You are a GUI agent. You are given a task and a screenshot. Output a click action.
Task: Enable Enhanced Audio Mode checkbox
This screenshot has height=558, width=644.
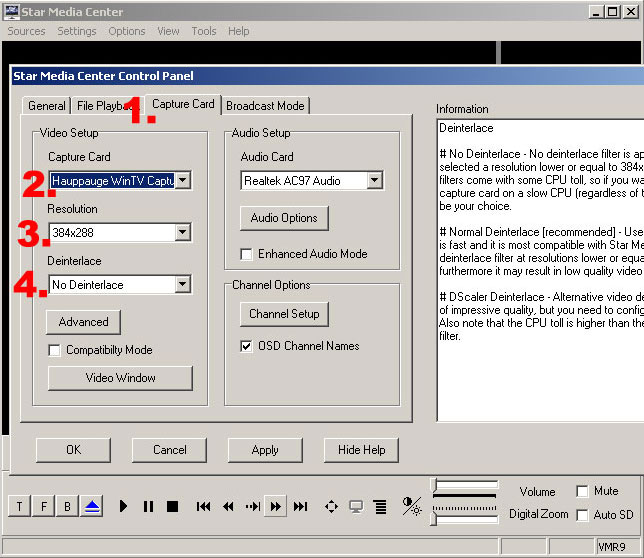[246, 254]
